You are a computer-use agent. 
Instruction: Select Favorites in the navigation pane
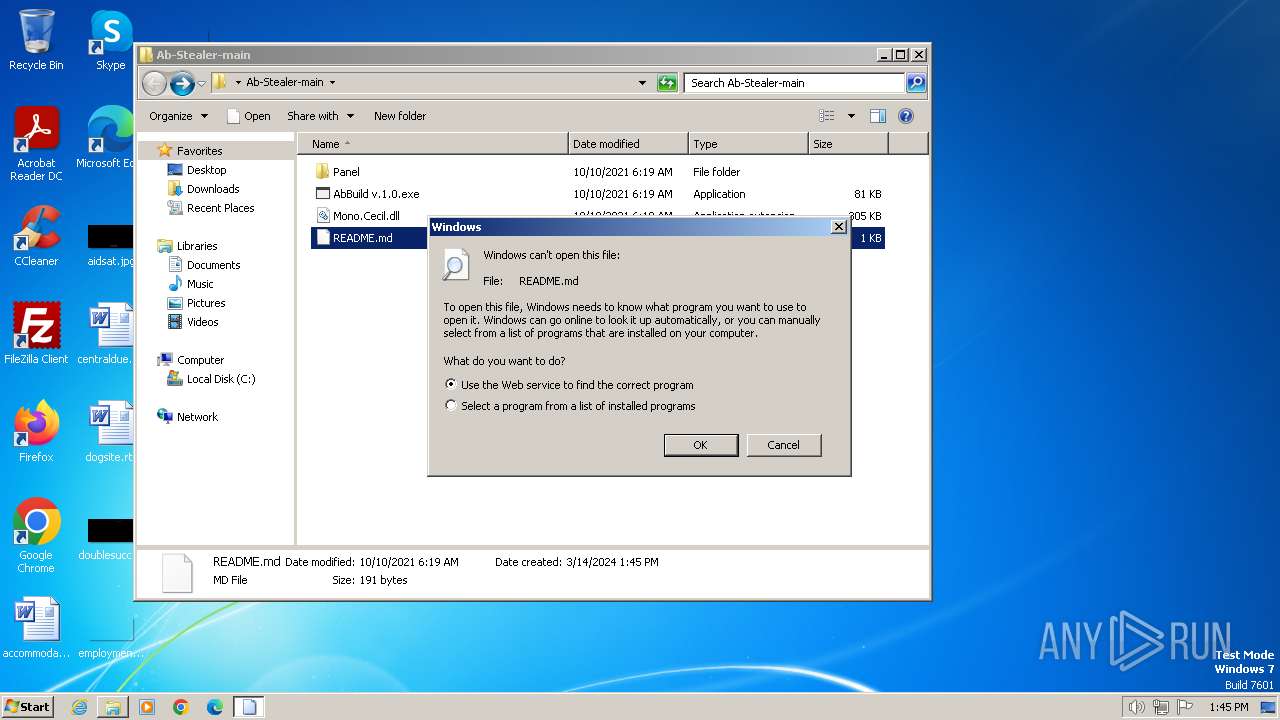coord(199,151)
